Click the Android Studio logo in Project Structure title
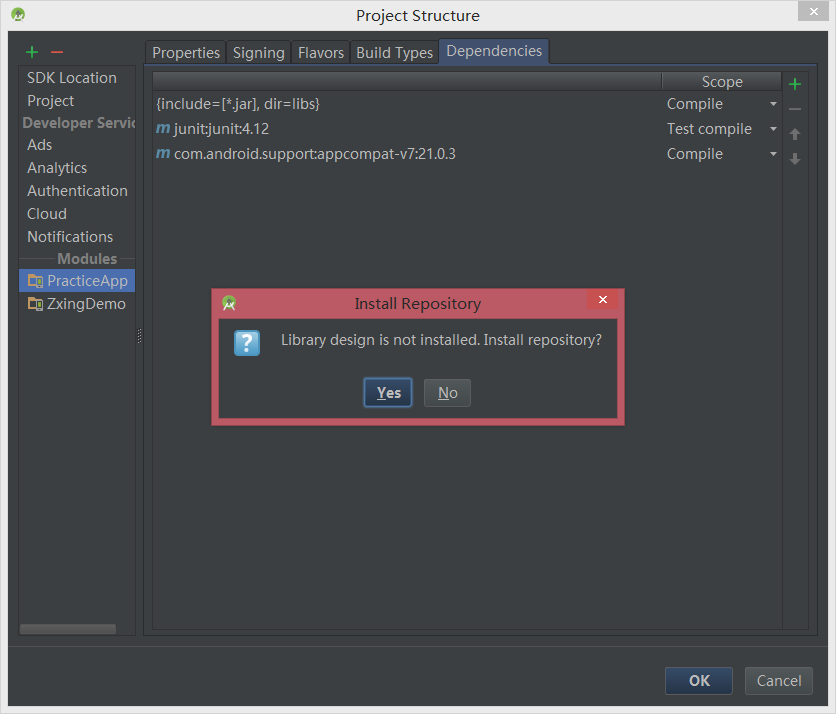Image resolution: width=836 pixels, height=714 pixels. (x=18, y=14)
